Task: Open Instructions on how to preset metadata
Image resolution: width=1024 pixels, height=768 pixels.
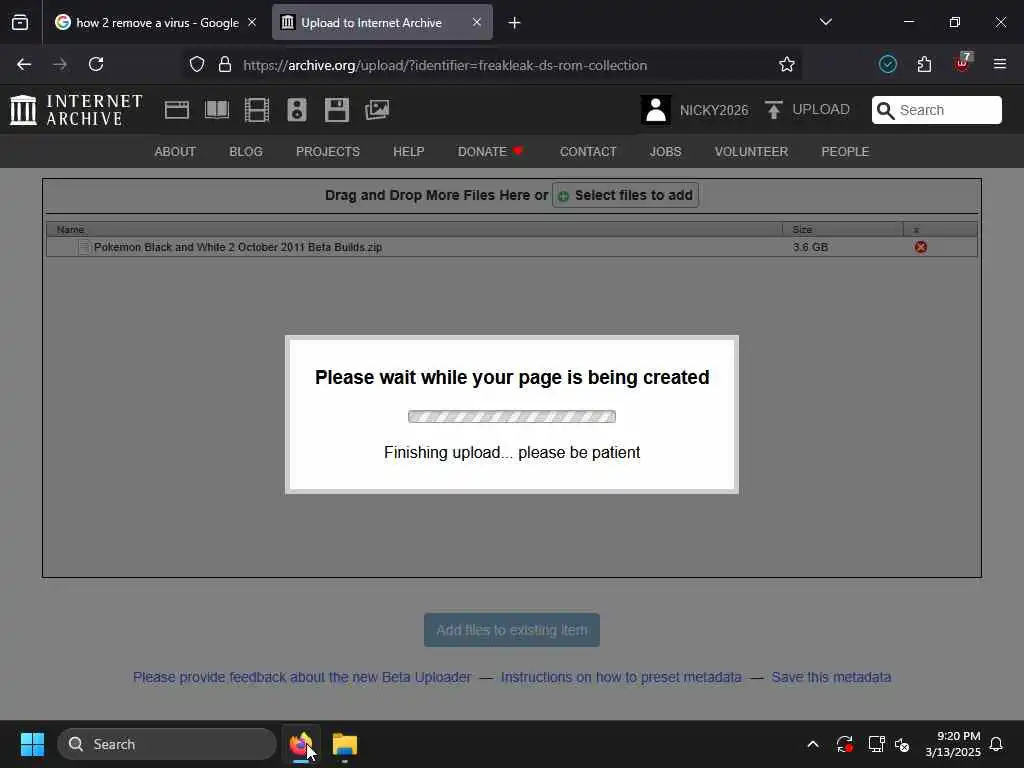Action: tap(621, 677)
